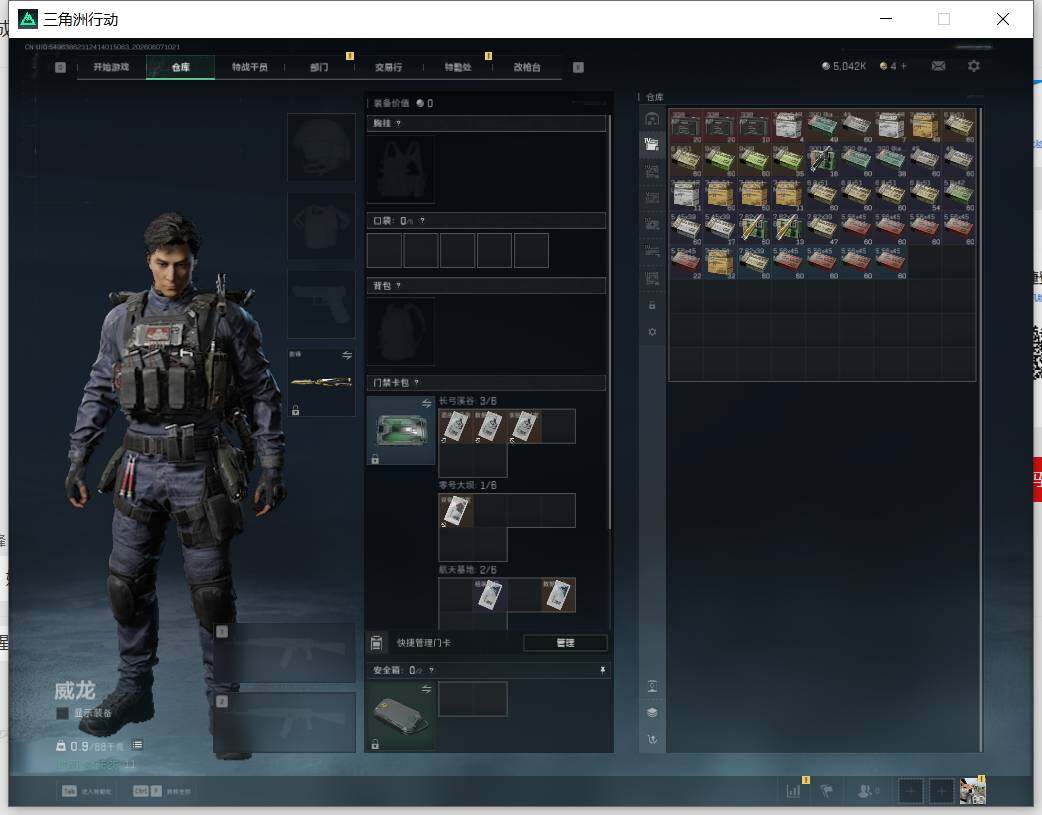Select the first ammo box in stash
This screenshot has width=1042, height=815.
coord(686,126)
